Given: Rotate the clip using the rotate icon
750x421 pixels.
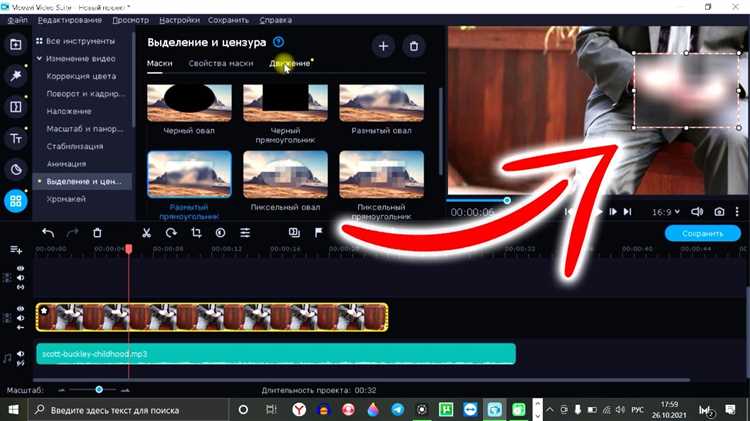Looking at the screenshot, I should pos(171,233).
